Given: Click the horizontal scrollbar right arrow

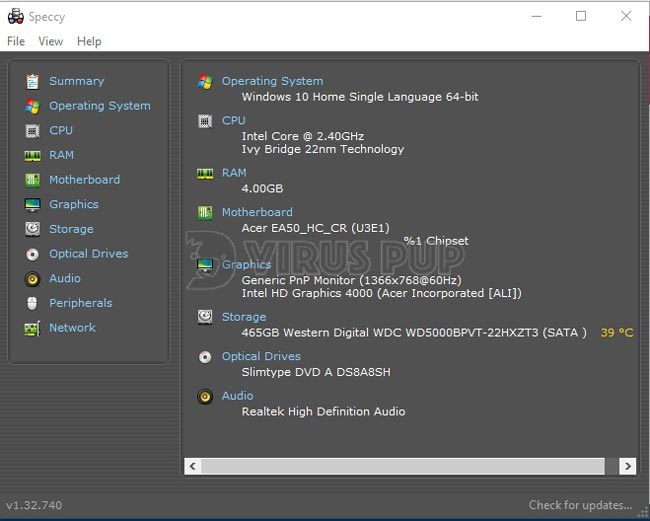Looking at the screenshot, I should [628, 466].
